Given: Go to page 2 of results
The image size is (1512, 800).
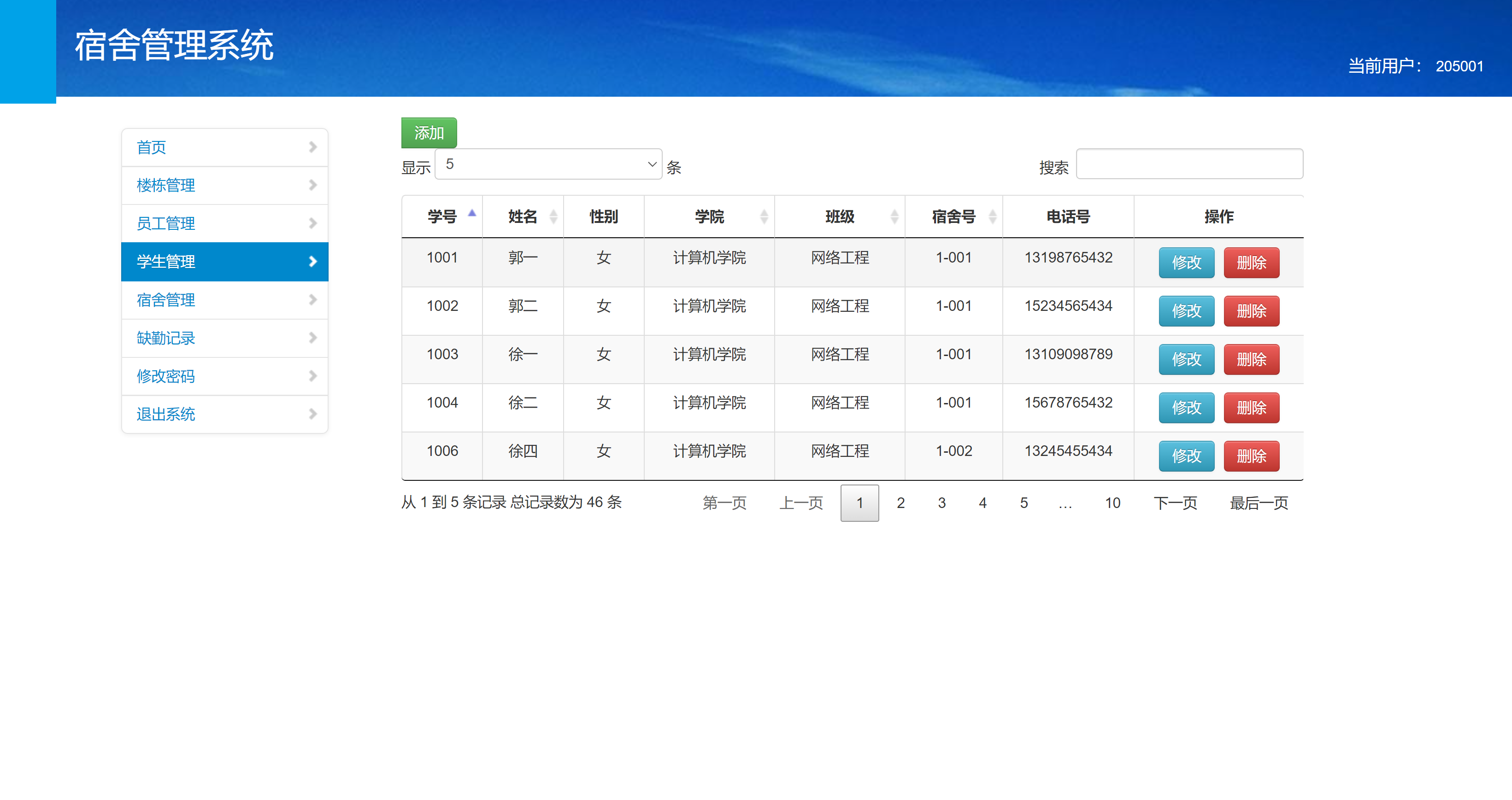Looking at the screenshot, I should pos(900,502).
